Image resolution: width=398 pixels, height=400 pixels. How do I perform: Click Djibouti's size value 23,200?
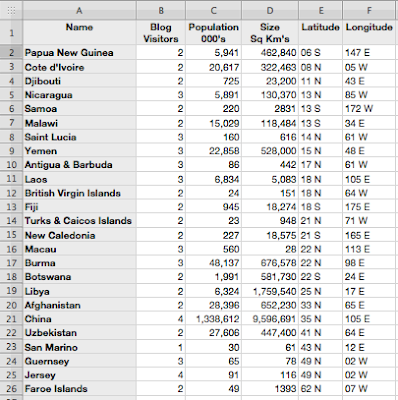click(x=270, y=81)
